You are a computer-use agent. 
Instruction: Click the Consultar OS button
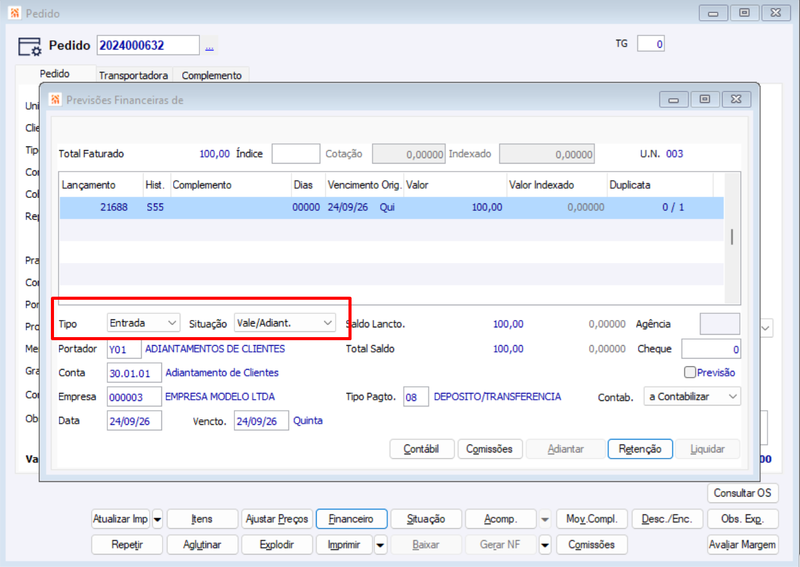(742, 493)
